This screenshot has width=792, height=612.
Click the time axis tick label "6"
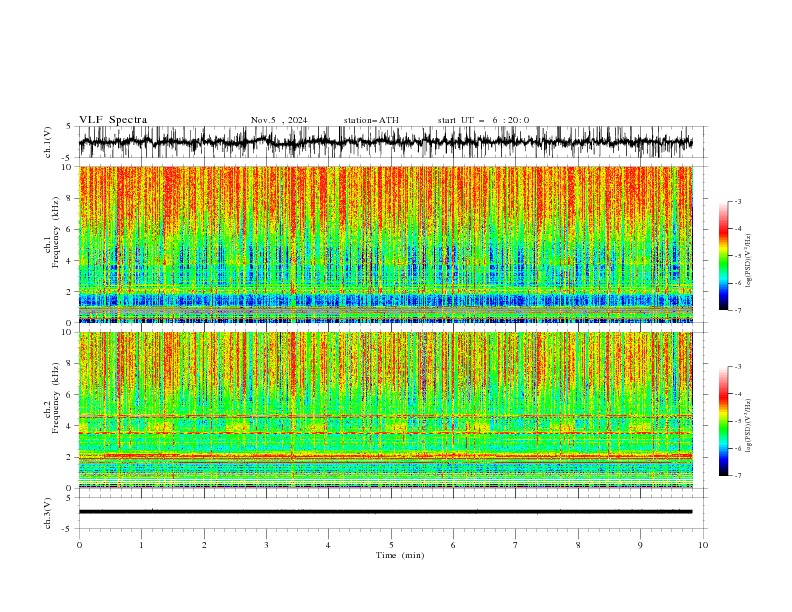pos(453,545)
